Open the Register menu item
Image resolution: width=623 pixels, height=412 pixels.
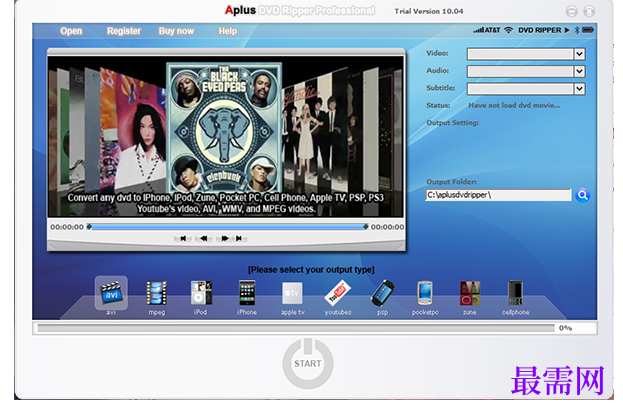click(124, 31)
